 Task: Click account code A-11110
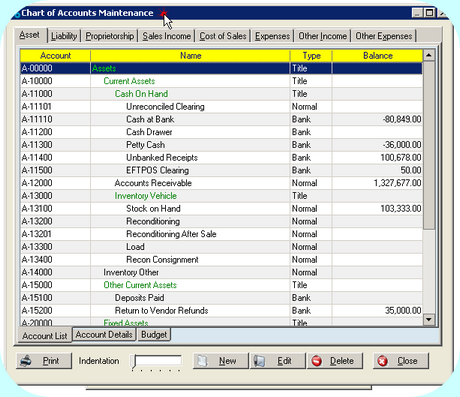[x=37, y=119]
